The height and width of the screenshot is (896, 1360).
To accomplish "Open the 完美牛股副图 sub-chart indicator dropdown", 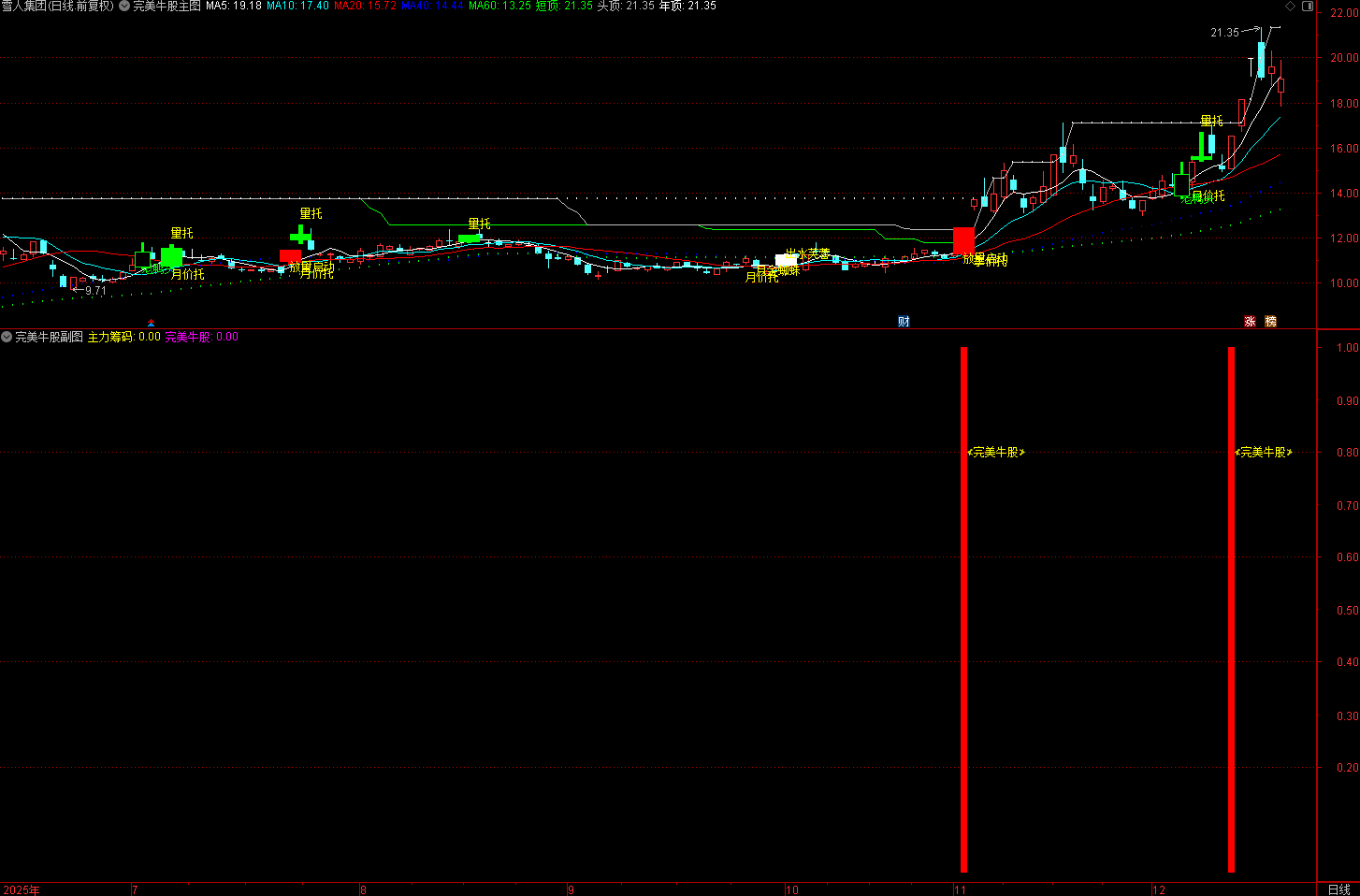I will 7,337.
